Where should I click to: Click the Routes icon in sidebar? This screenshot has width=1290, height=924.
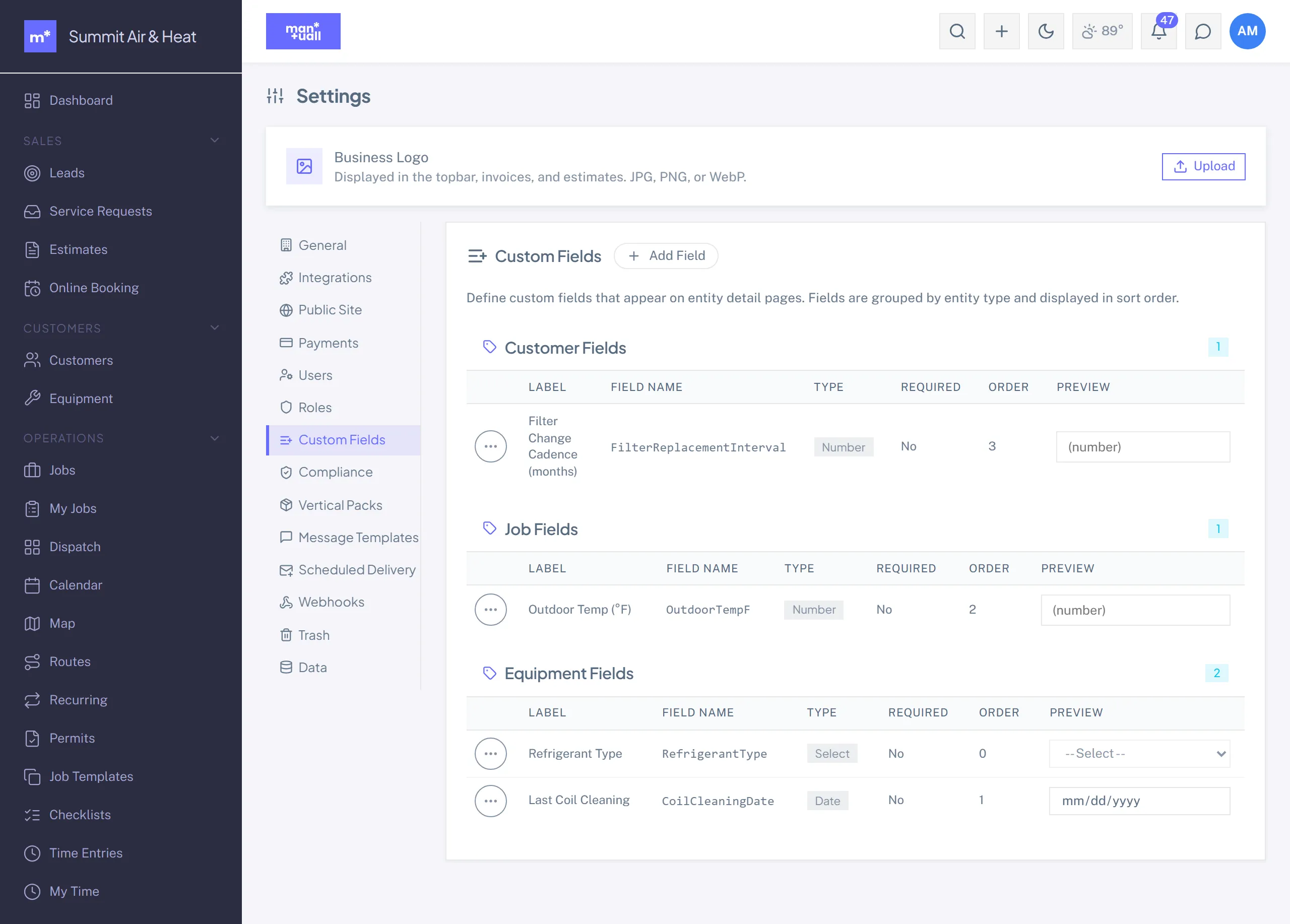coord(32,662)
